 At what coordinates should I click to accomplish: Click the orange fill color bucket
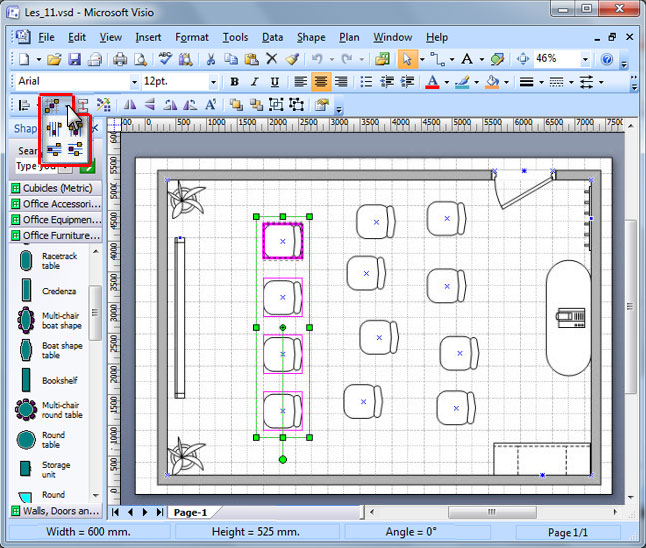[x=492, y=82]
